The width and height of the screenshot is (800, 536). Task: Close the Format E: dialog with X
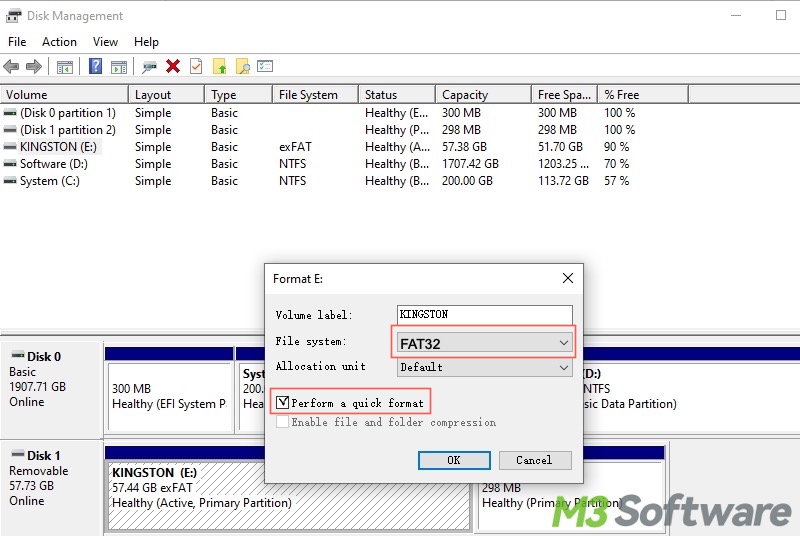[x=567, y=278]
